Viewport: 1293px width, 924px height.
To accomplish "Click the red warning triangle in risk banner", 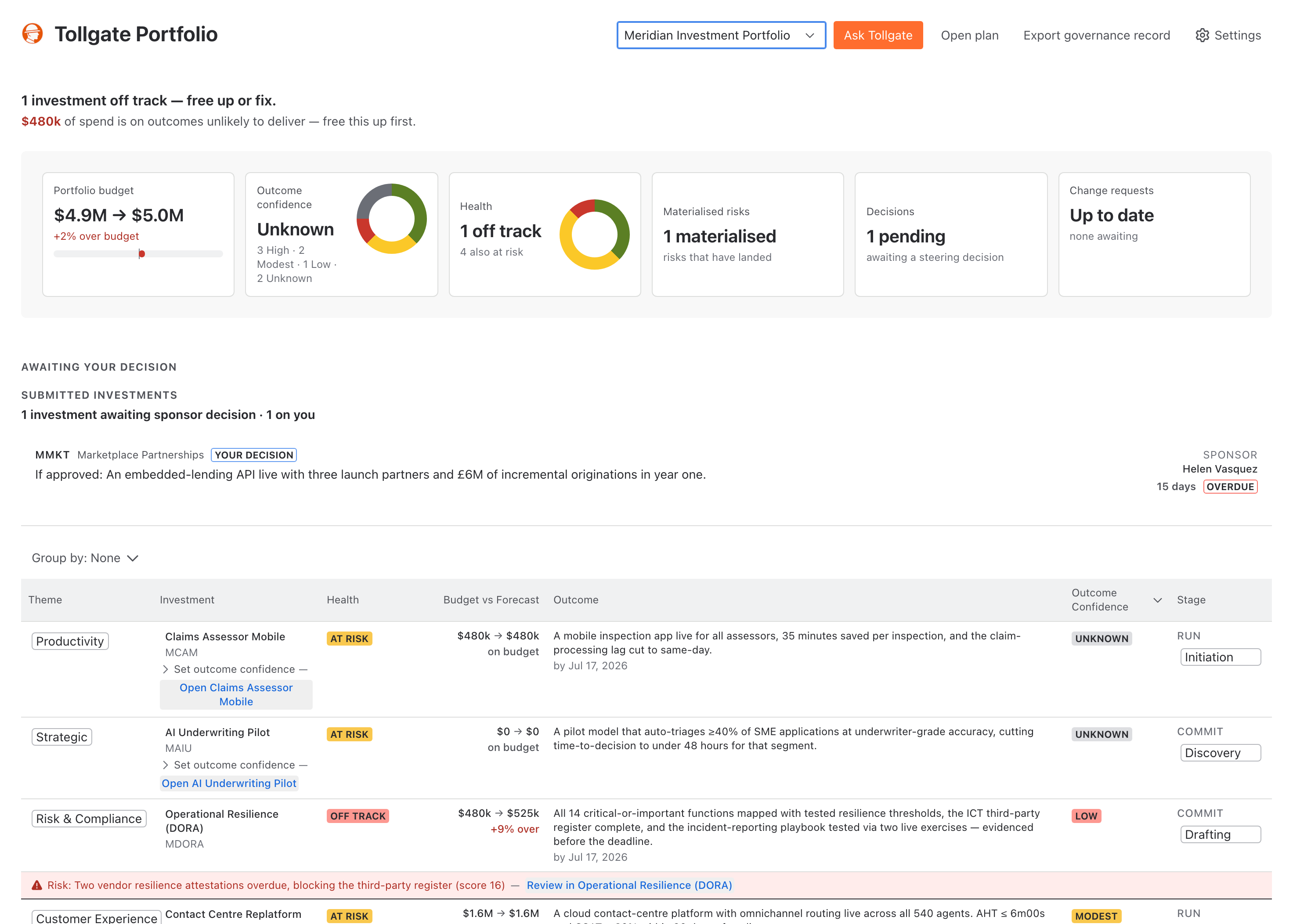I will (x=37, y=885).
